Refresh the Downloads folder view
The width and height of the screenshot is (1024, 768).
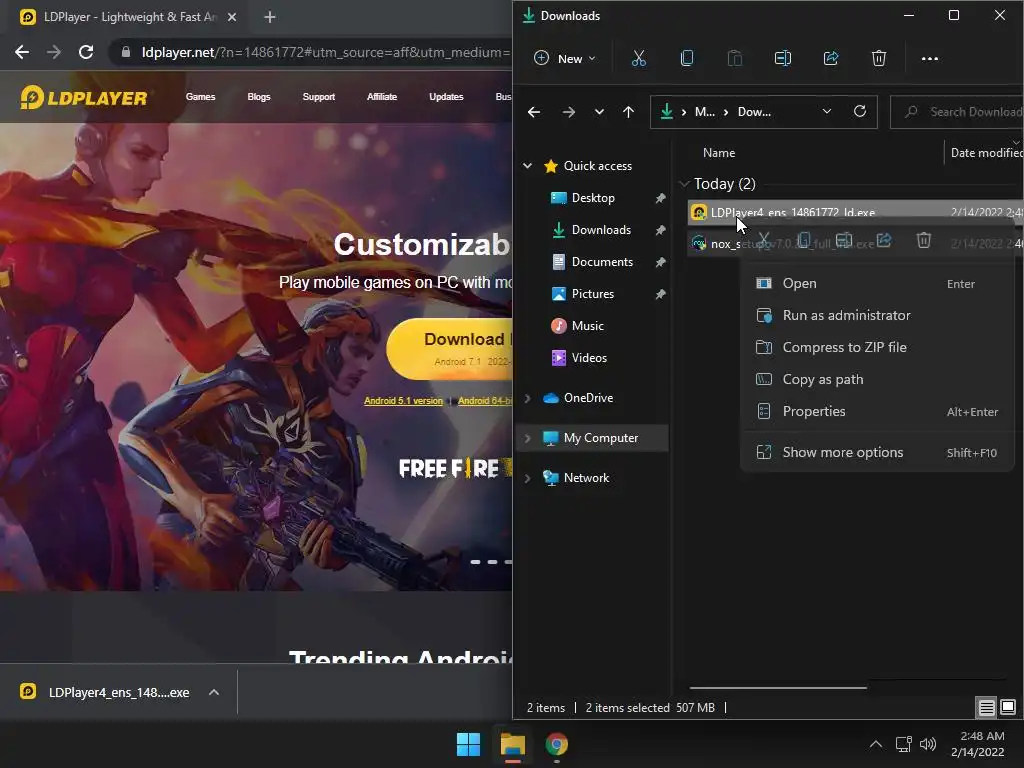859,112
